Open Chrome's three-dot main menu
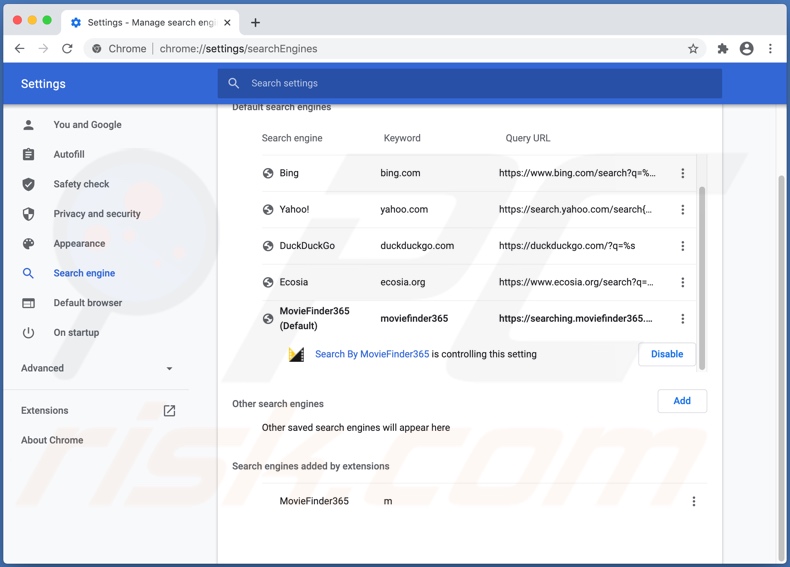 [770, 49]
